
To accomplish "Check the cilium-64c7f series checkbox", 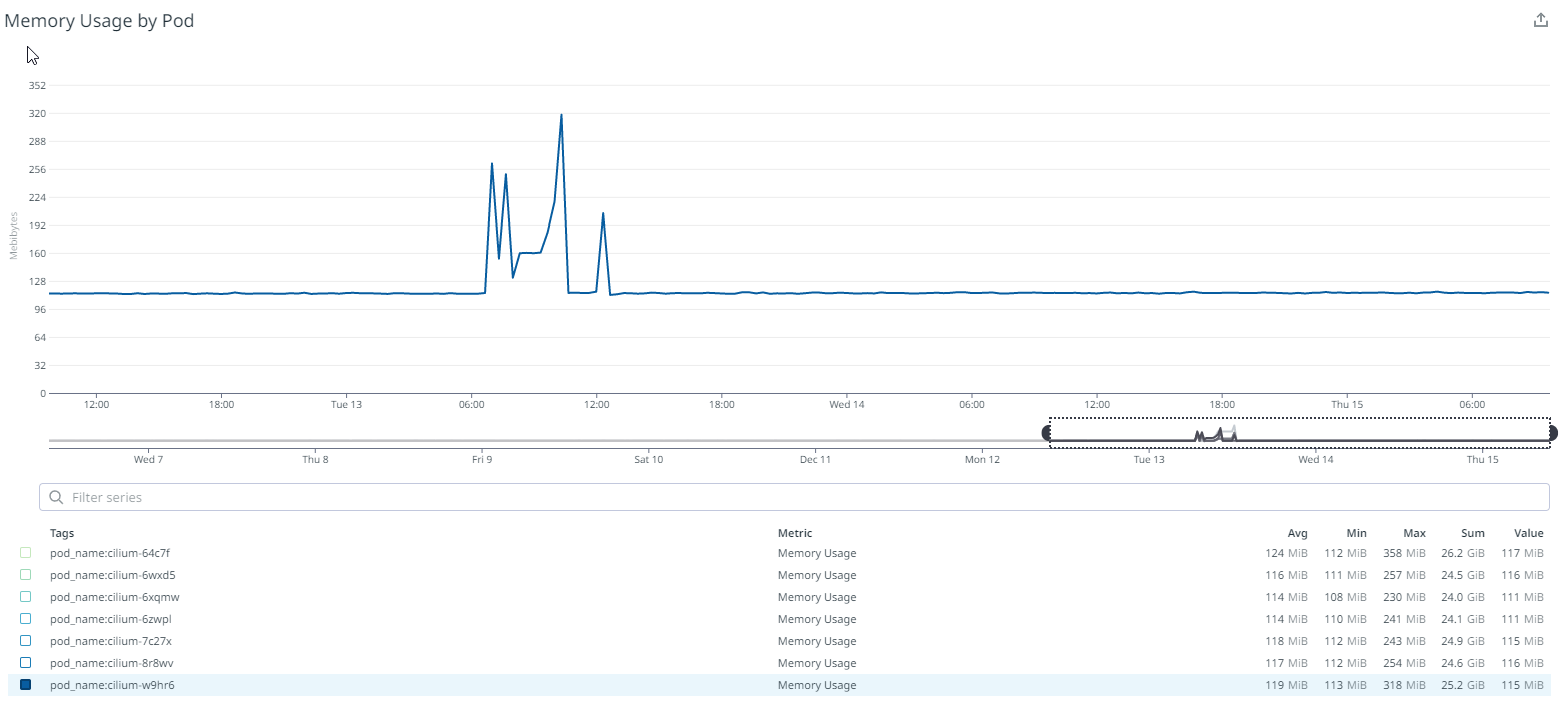I will coord(27,552).
